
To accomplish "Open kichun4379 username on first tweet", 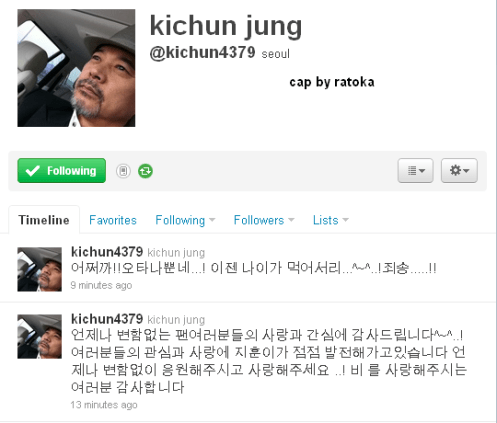I will (107, 252).
